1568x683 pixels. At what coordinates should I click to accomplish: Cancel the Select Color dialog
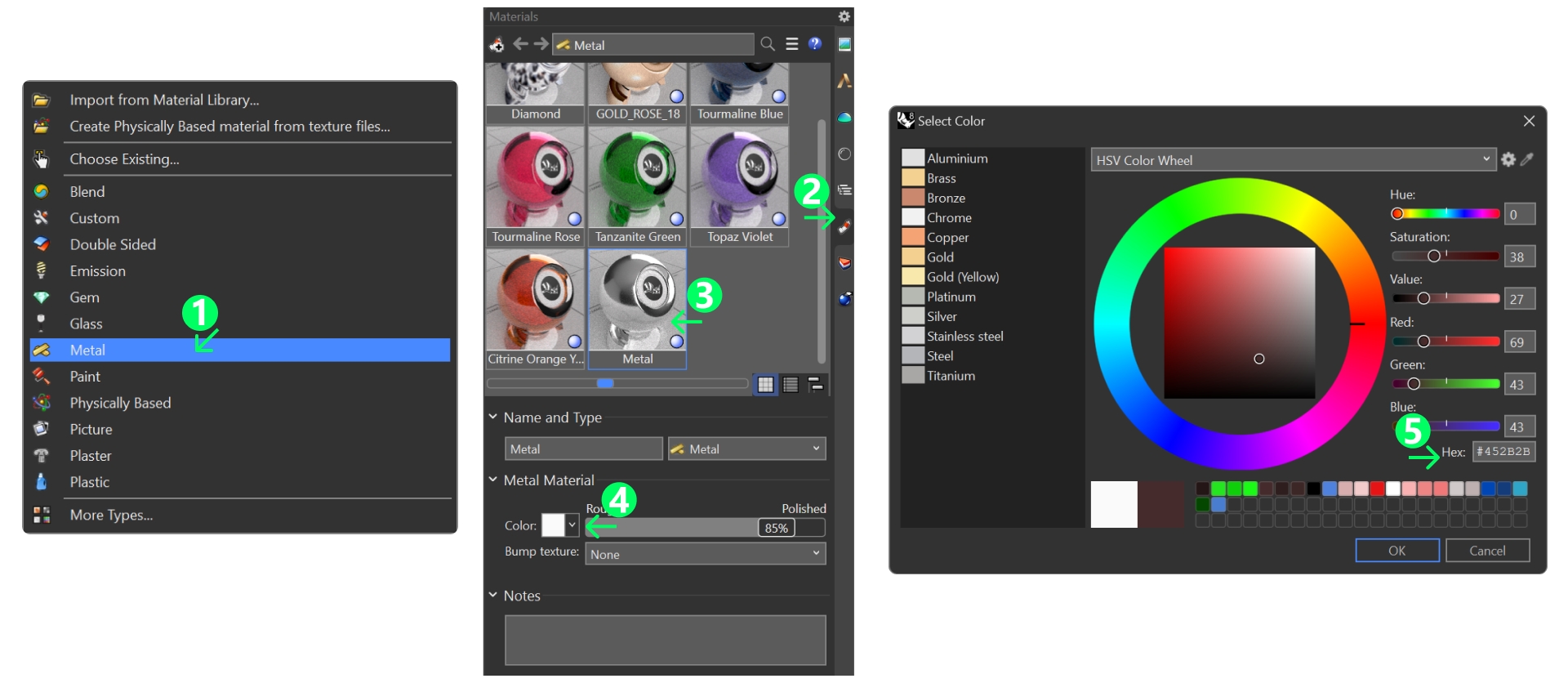(1487, 551)
